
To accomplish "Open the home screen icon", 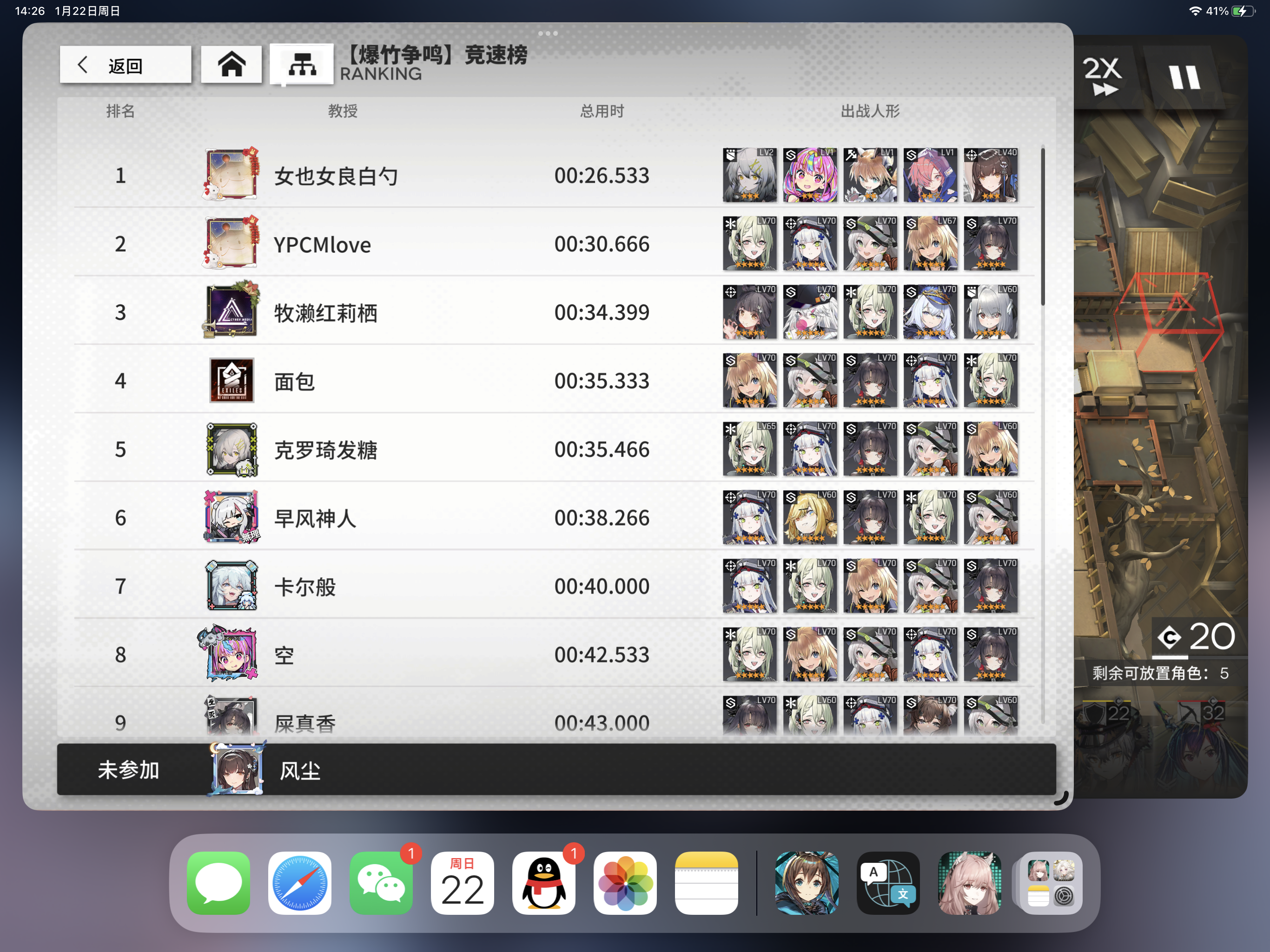I will point(232,65).
